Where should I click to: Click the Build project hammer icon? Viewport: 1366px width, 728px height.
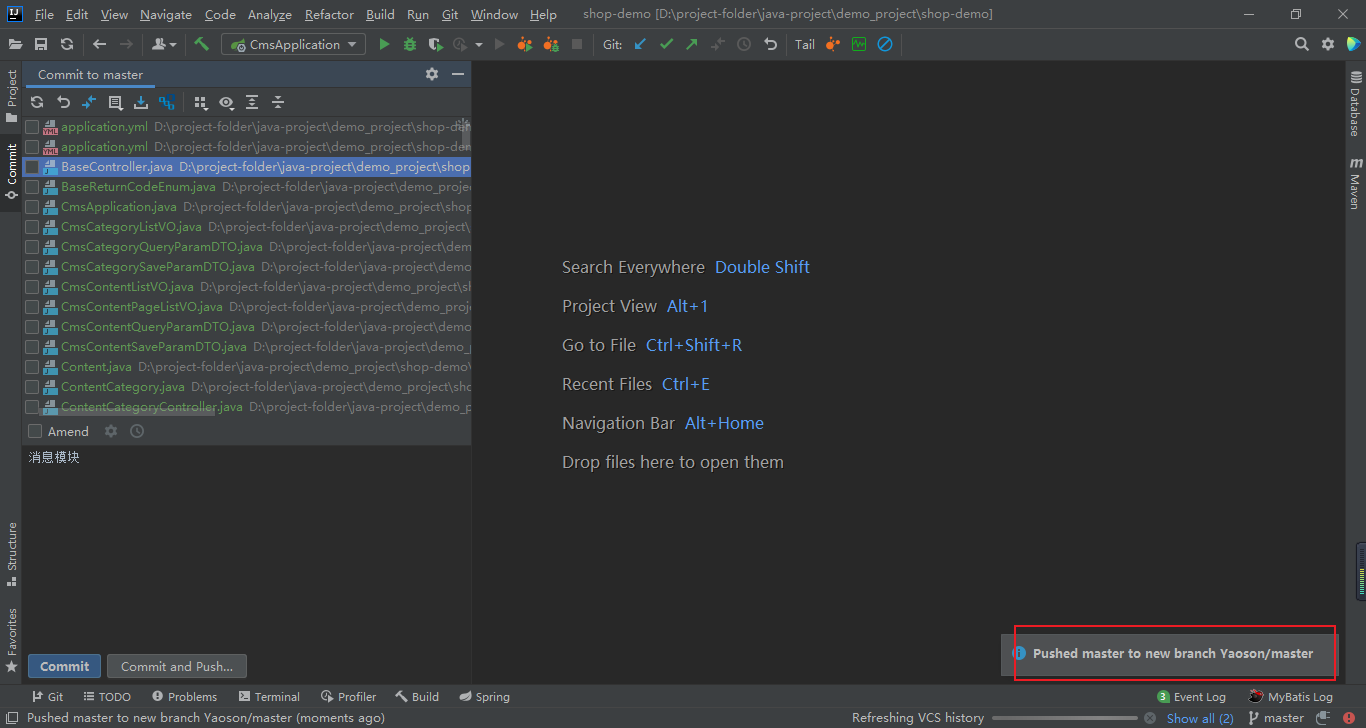(201, 44)
